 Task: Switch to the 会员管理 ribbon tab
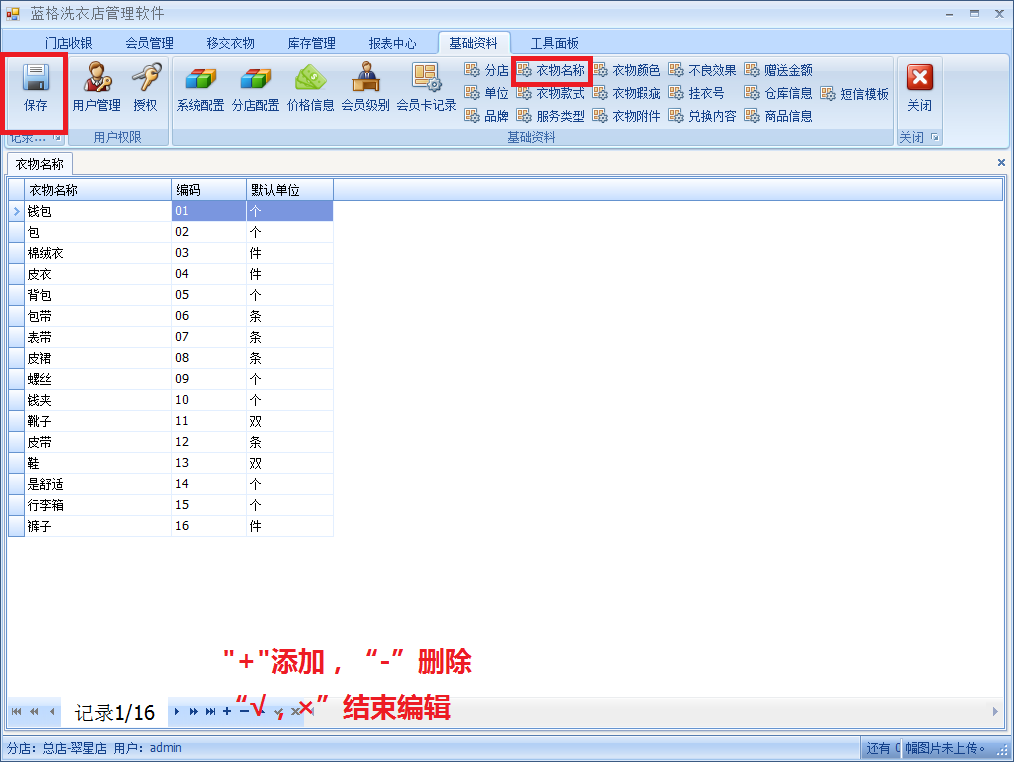point(149,43)
